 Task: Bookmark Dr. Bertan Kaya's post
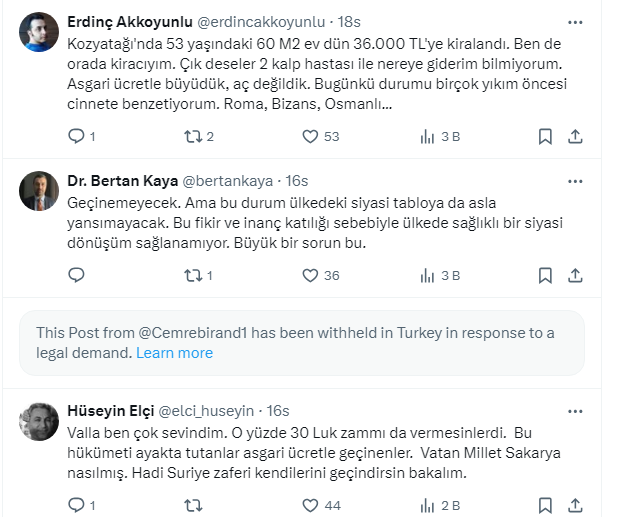[545, 275]
